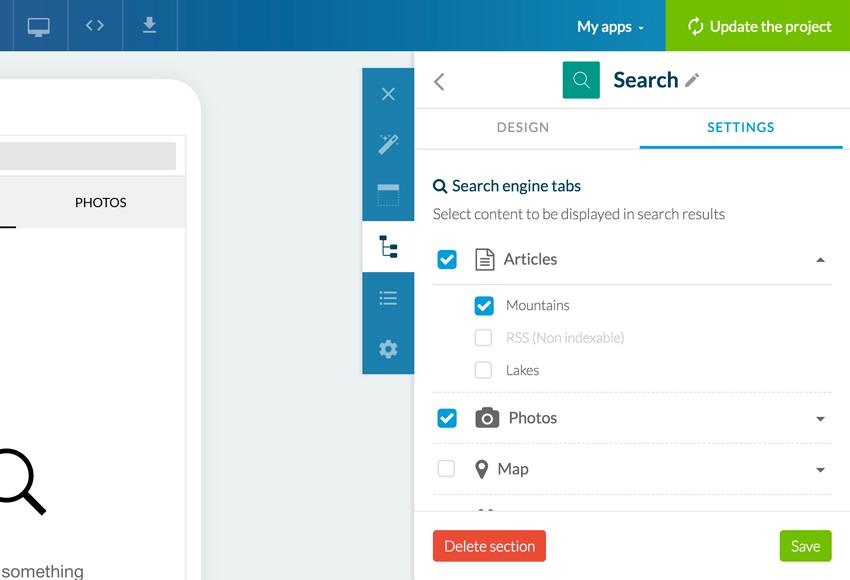Open the gear settings icon in sidebar
The image size is (850, 580).
388,349
